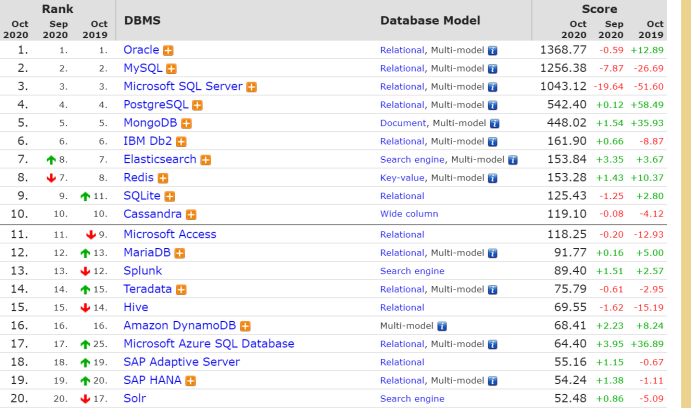Click the plus icon next to MariaDB
The width and height of the screenshot is (692, 408).
coord(179,253)
